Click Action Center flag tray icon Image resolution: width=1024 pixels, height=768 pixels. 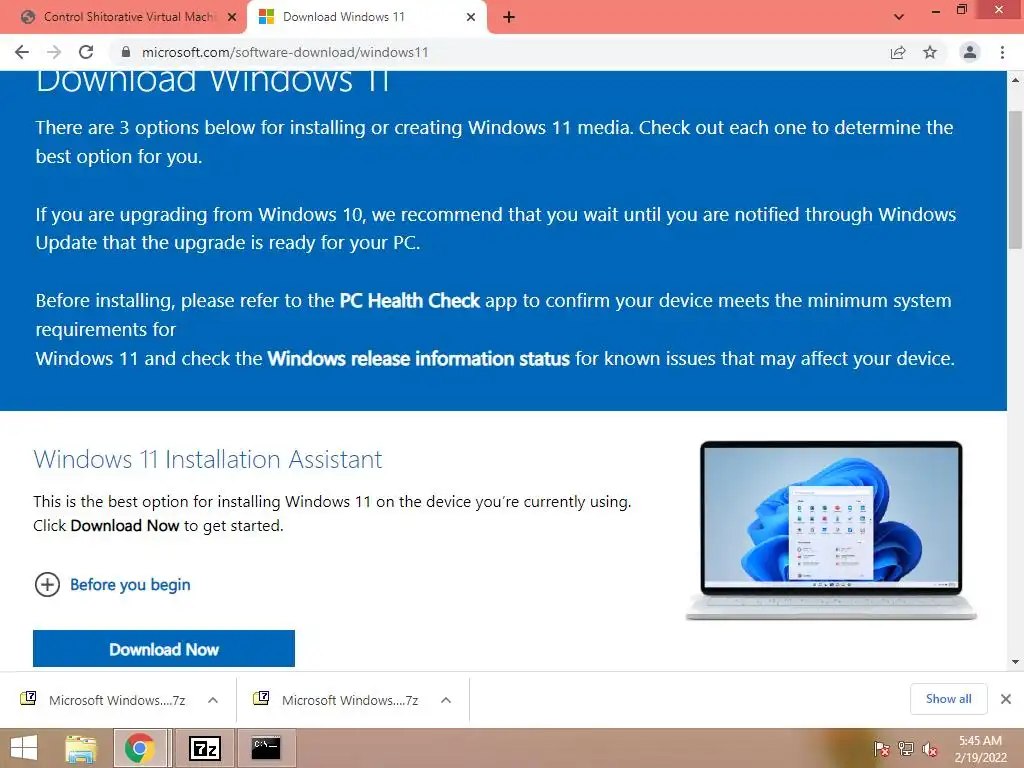click(881, 749)
